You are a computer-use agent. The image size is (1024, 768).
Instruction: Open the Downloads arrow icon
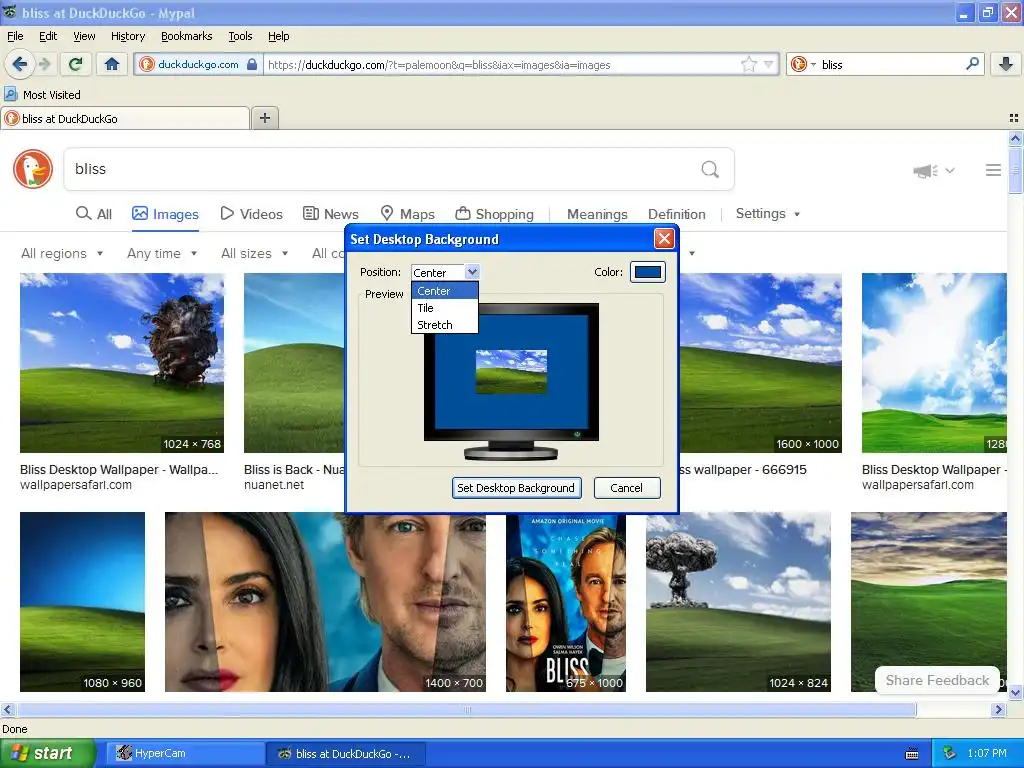[x=1006, y=64]
